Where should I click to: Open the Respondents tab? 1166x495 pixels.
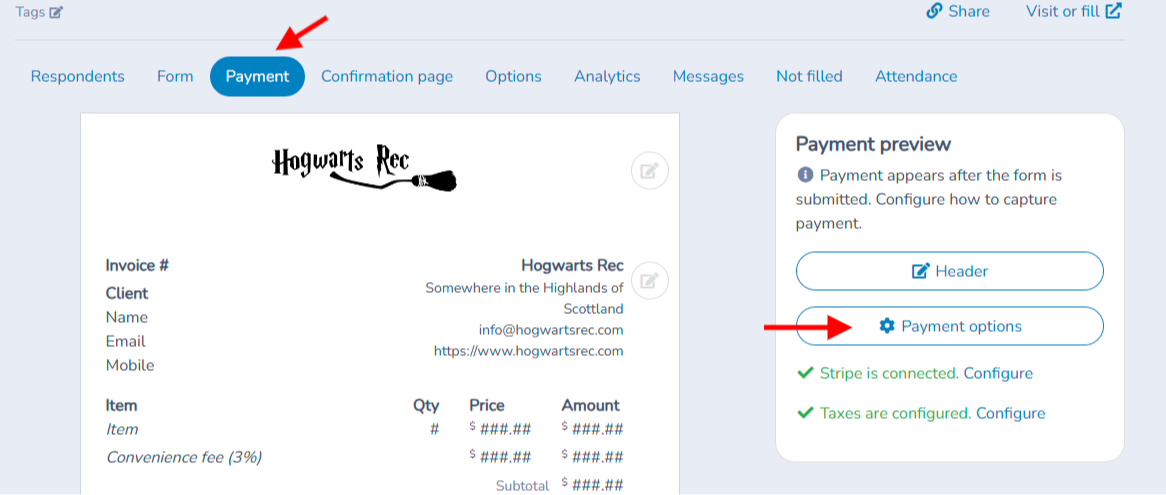(x=78, y=76)
